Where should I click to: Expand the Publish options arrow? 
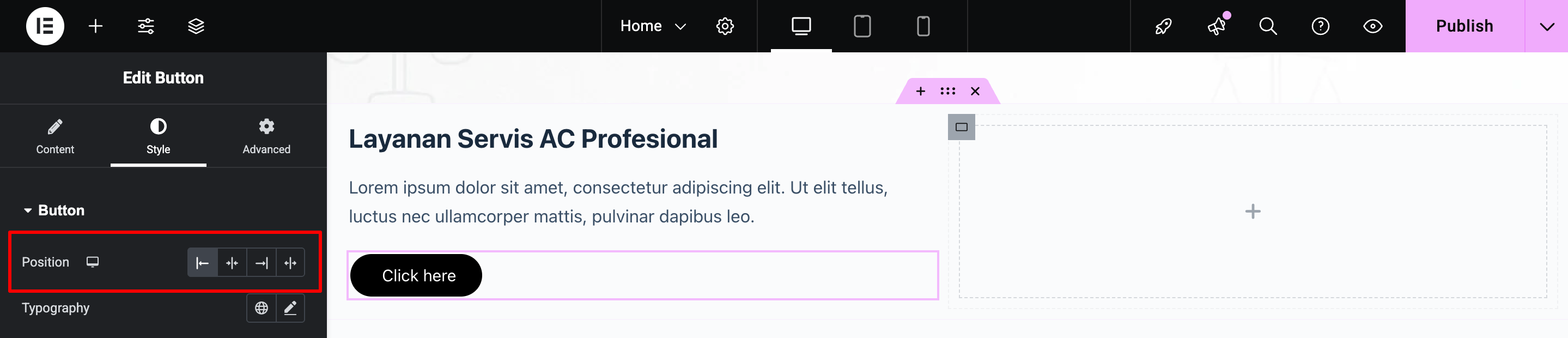(x=1547, y=26)
